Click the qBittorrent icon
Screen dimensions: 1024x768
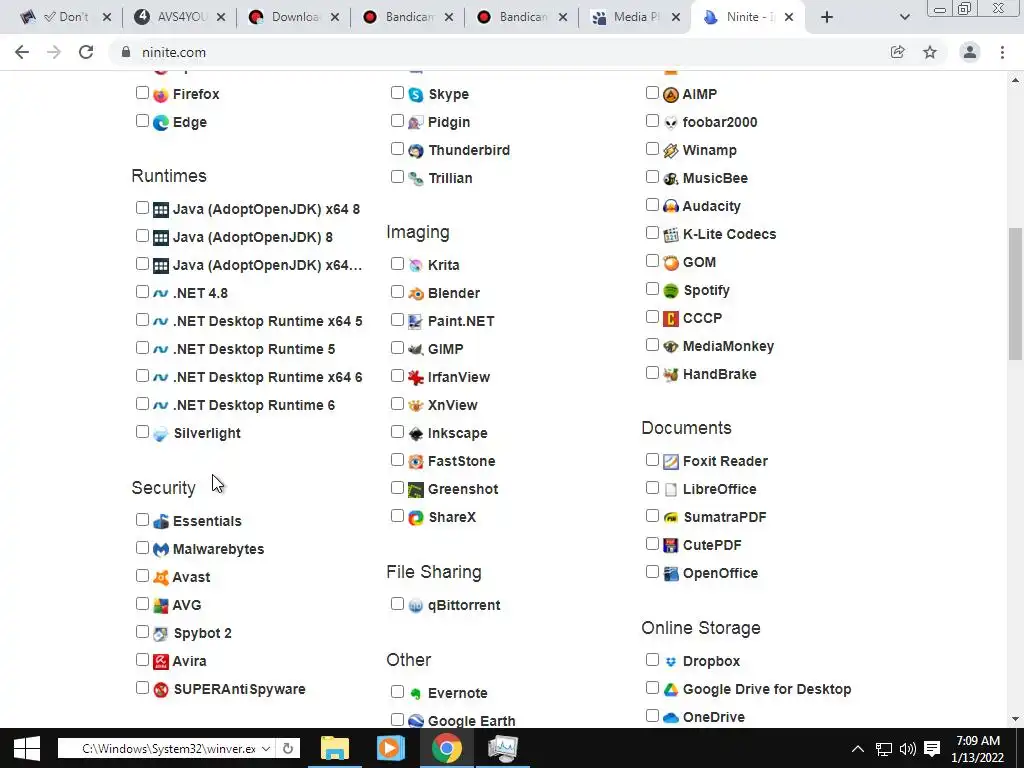(x=416, y=606)
